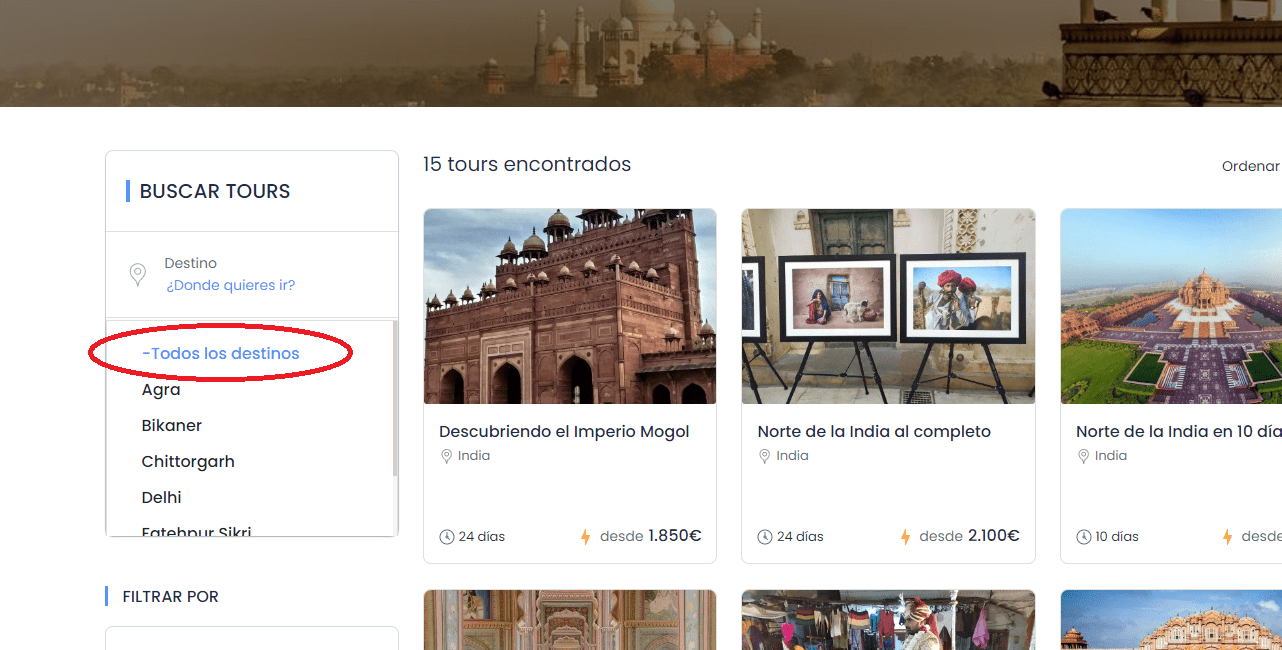Image resolution: width=1282 pixels, height=650 pixels.
Task: Click 'desde 1.850€' price text
Action: click(x=651, y=536)
